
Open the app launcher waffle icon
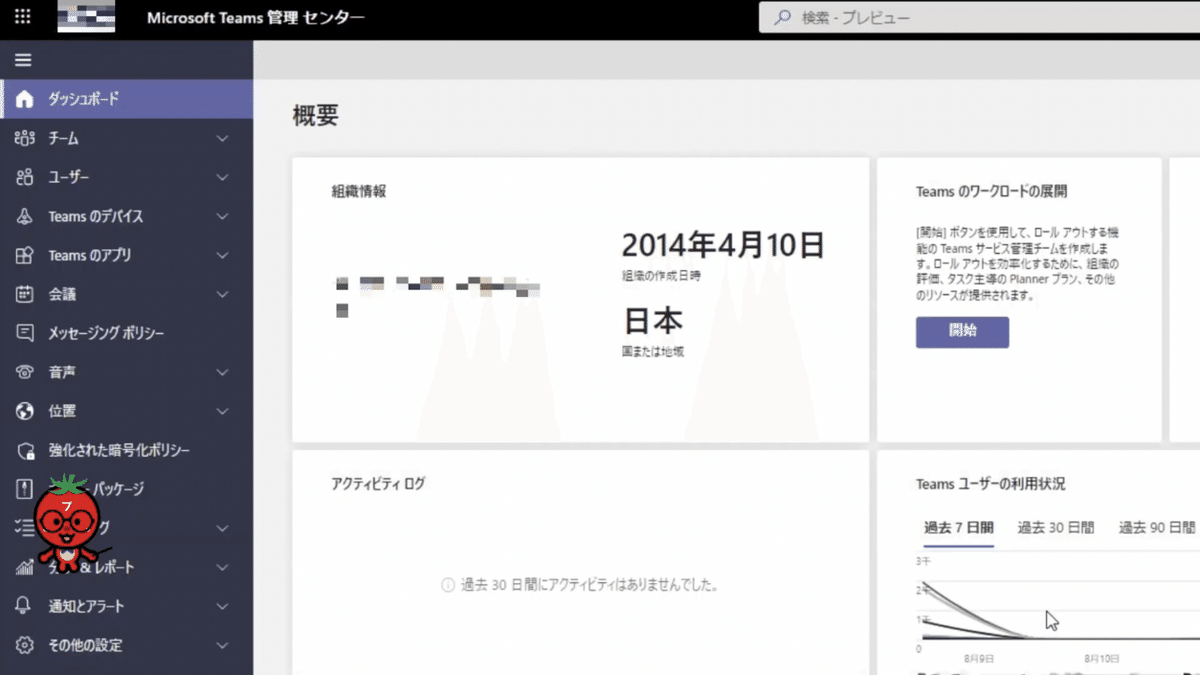23,18
